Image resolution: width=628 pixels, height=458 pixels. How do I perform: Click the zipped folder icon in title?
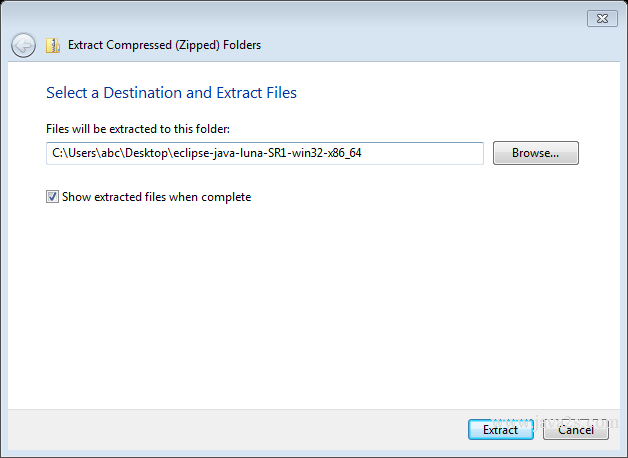[x=53, y=46]
